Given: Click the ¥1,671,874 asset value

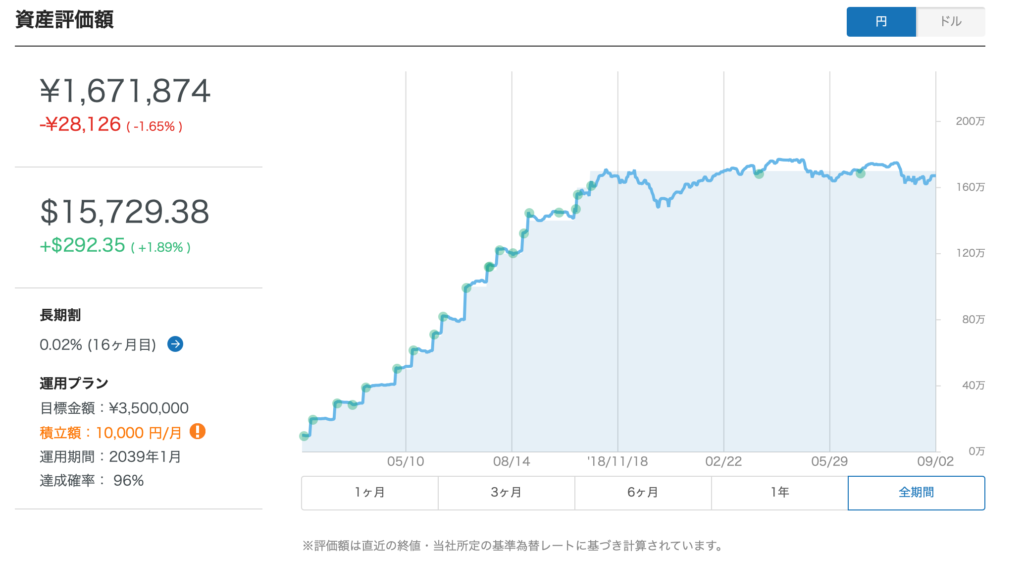Looking at the screenshot, I should click(x=125, y=91).
